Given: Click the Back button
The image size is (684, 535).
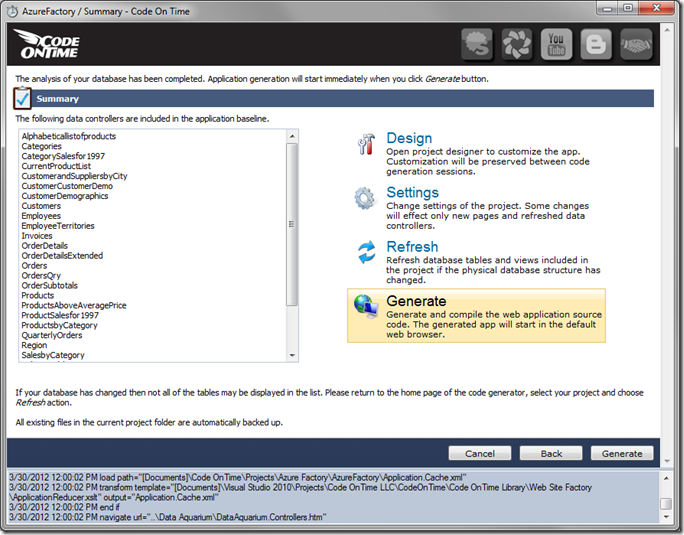Looking at the screenshot, I should [x=551, y=453].
